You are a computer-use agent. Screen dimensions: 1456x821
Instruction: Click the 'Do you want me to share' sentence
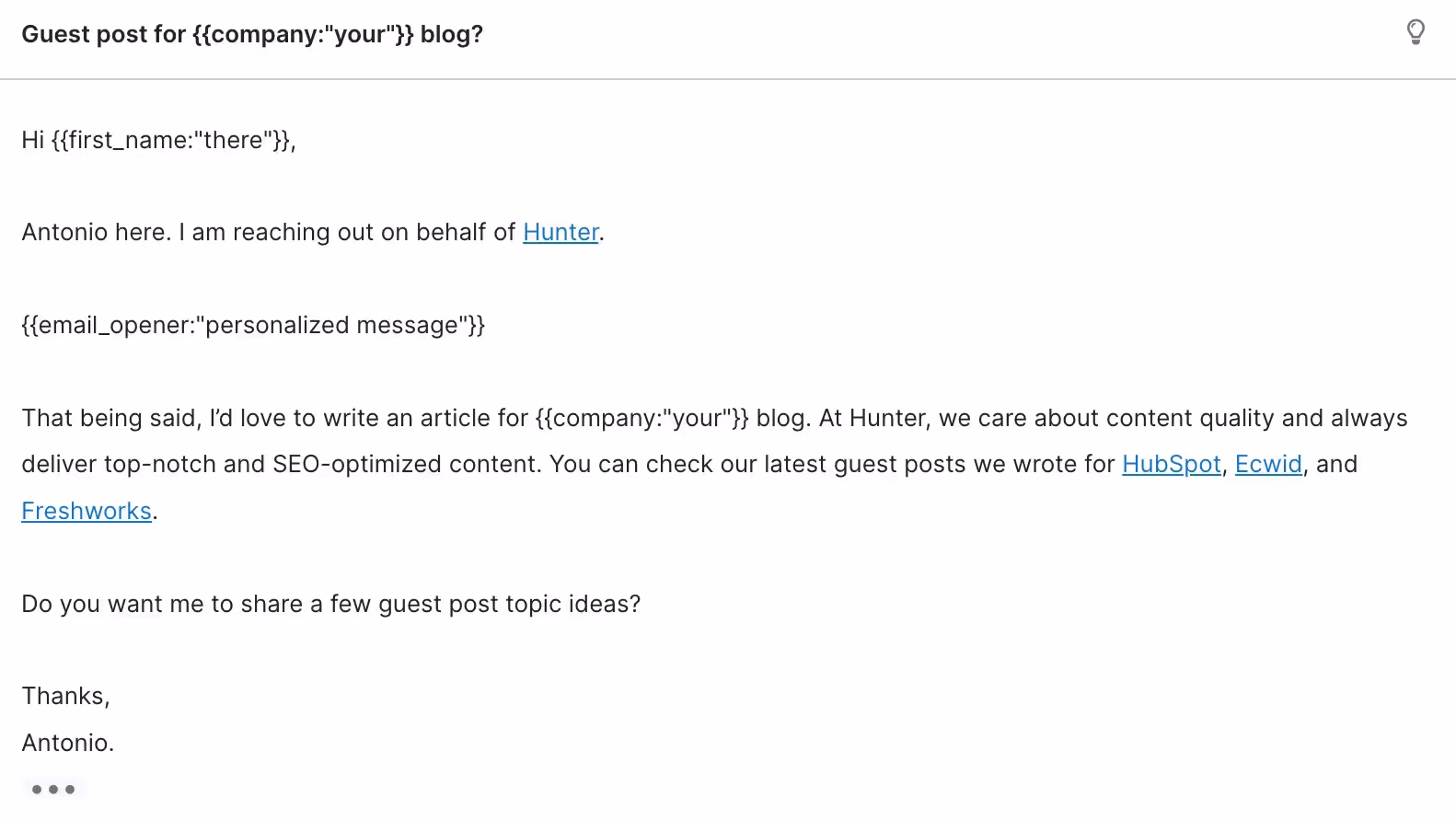click(331, 604)
